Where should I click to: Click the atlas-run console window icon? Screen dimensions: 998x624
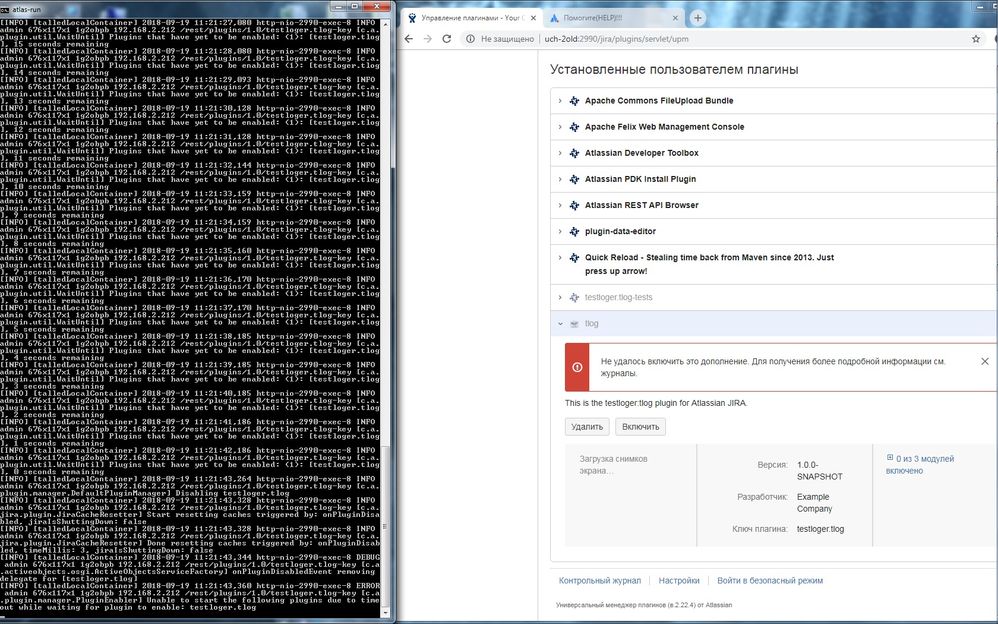[5, 9]
